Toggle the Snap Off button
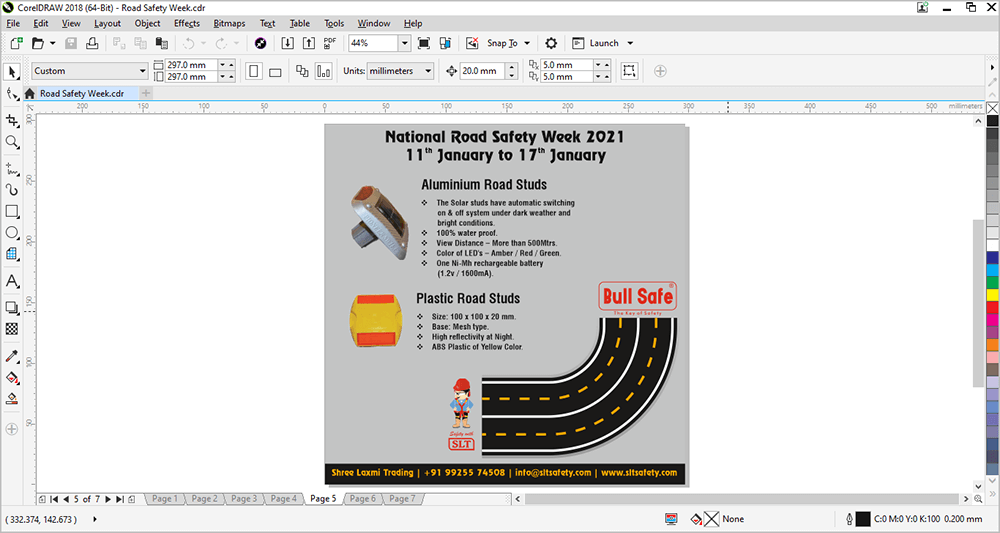This screenshot has width=1000, height=533. pos(472,43)
